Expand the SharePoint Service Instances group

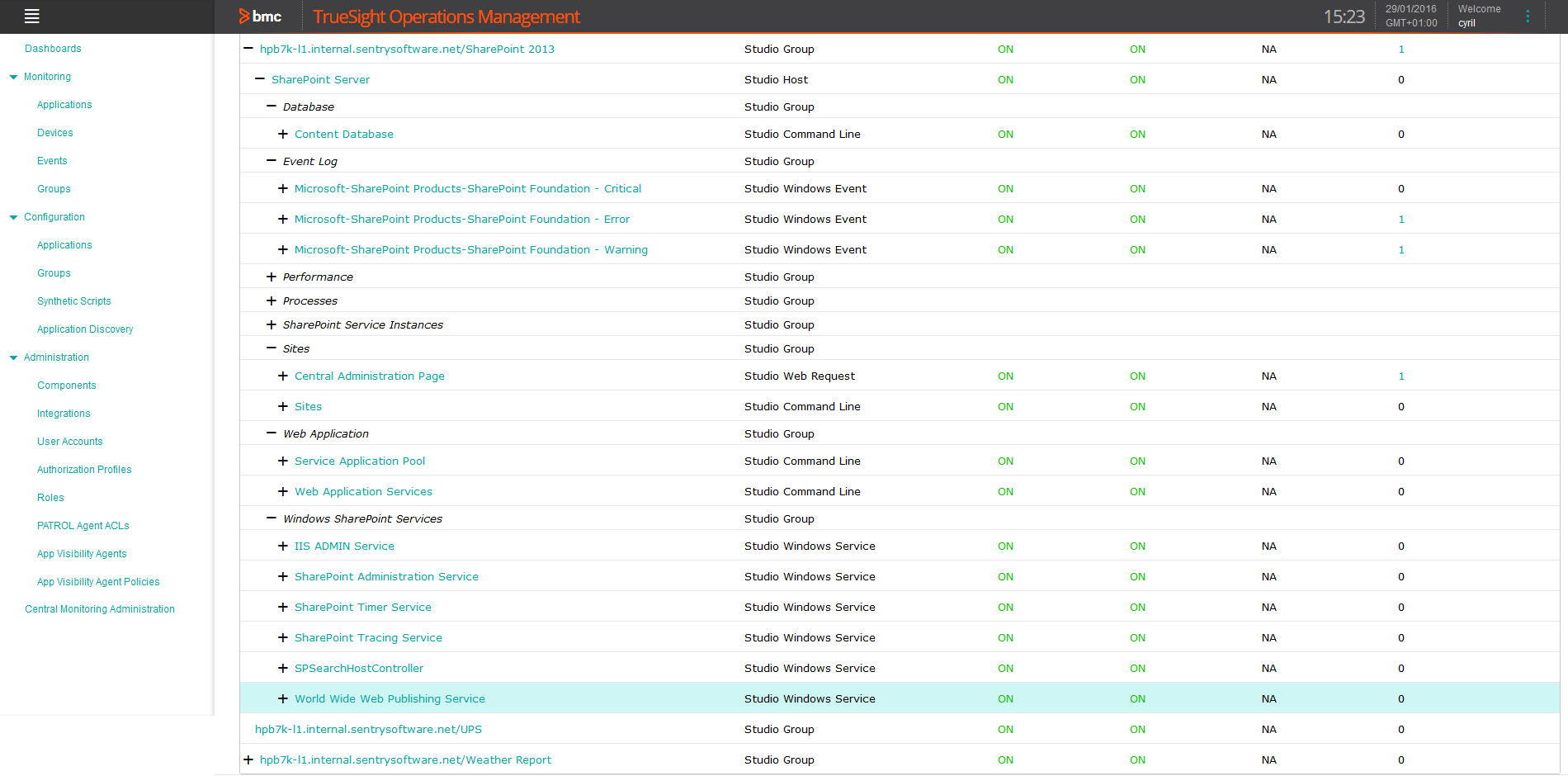point(272,324)
